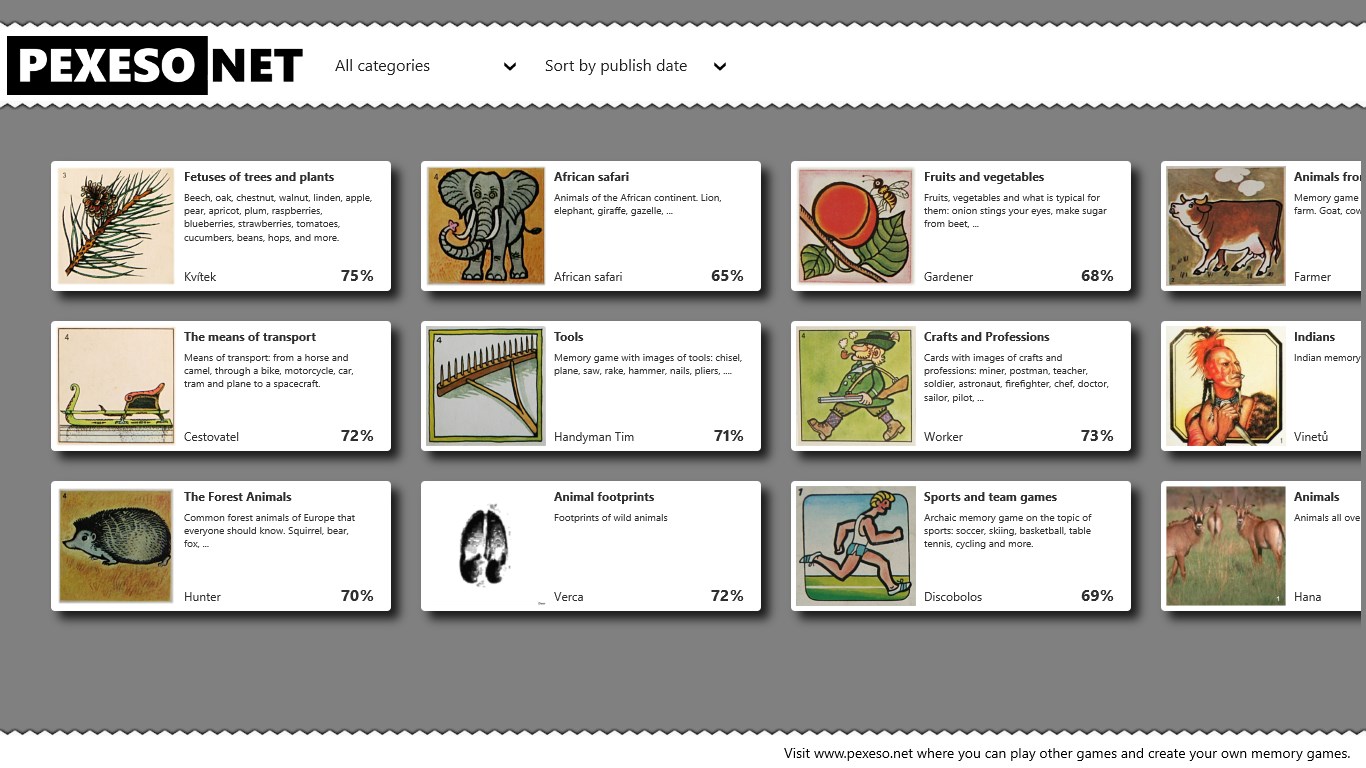Click the Indians game card portrait
The height and width of the screenshot is (768, 1366).
point(1226,386)
